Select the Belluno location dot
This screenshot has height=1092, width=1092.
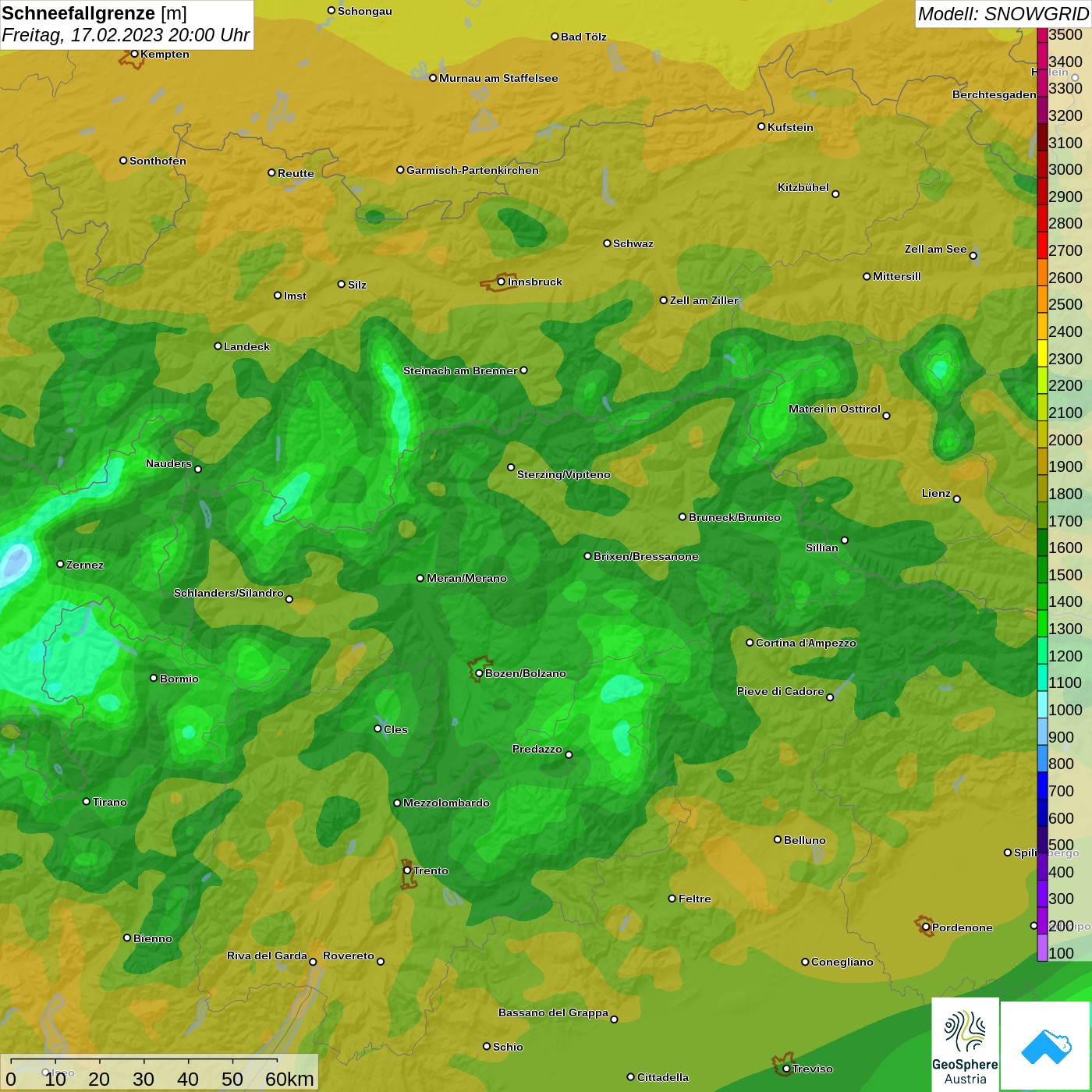[x=778, y=839]
